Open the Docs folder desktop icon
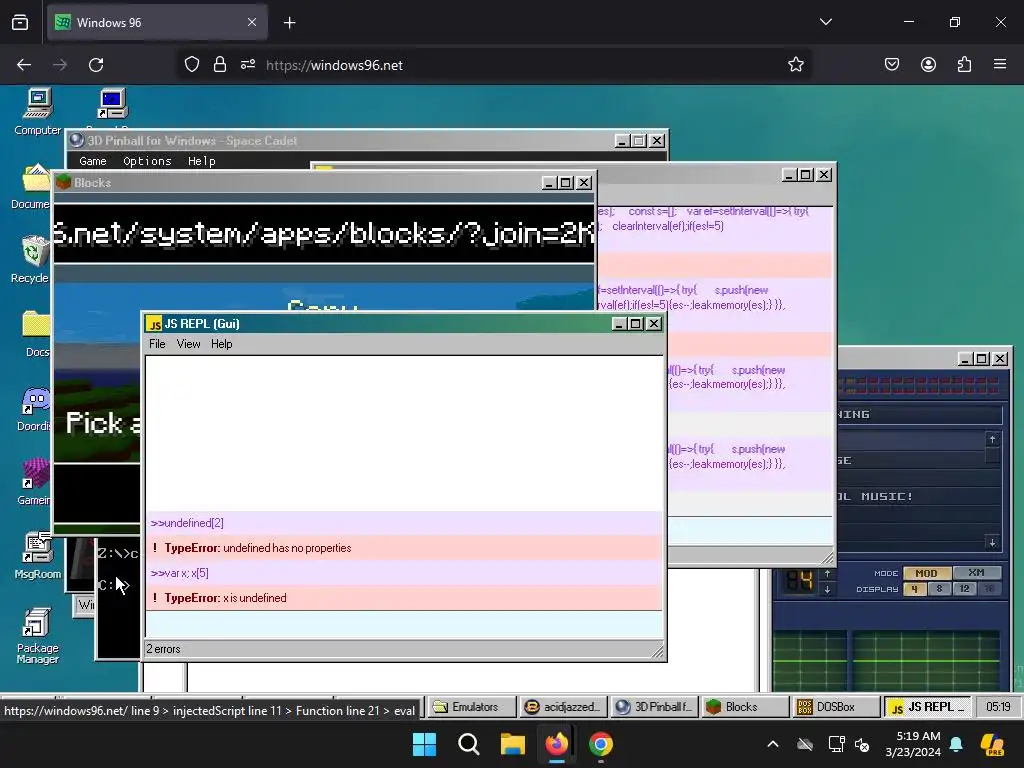The height and width of the screenshot is (768, 1024). (x=36, y=333)
